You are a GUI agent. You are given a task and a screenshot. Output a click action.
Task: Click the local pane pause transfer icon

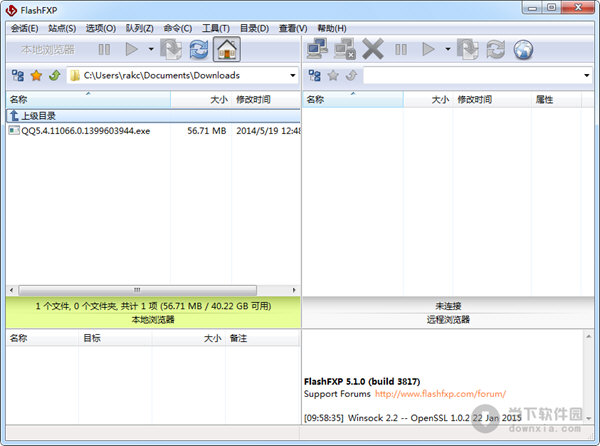pyautogui.click(x=104, y=49)
